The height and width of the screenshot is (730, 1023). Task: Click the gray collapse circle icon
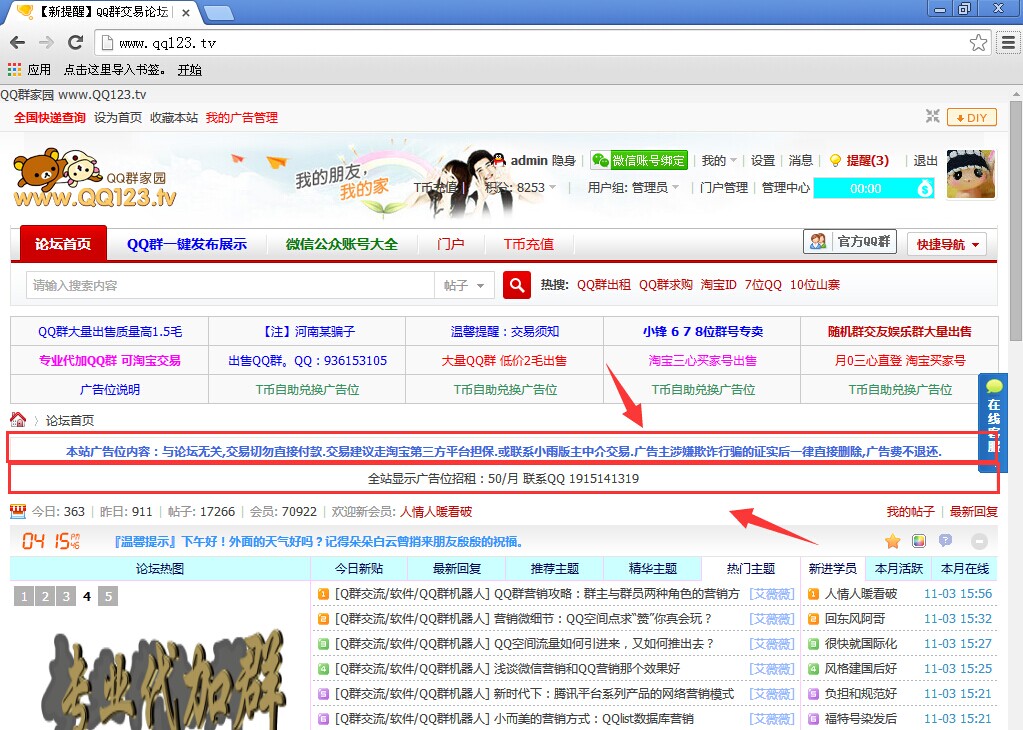(x=979, y=541)
